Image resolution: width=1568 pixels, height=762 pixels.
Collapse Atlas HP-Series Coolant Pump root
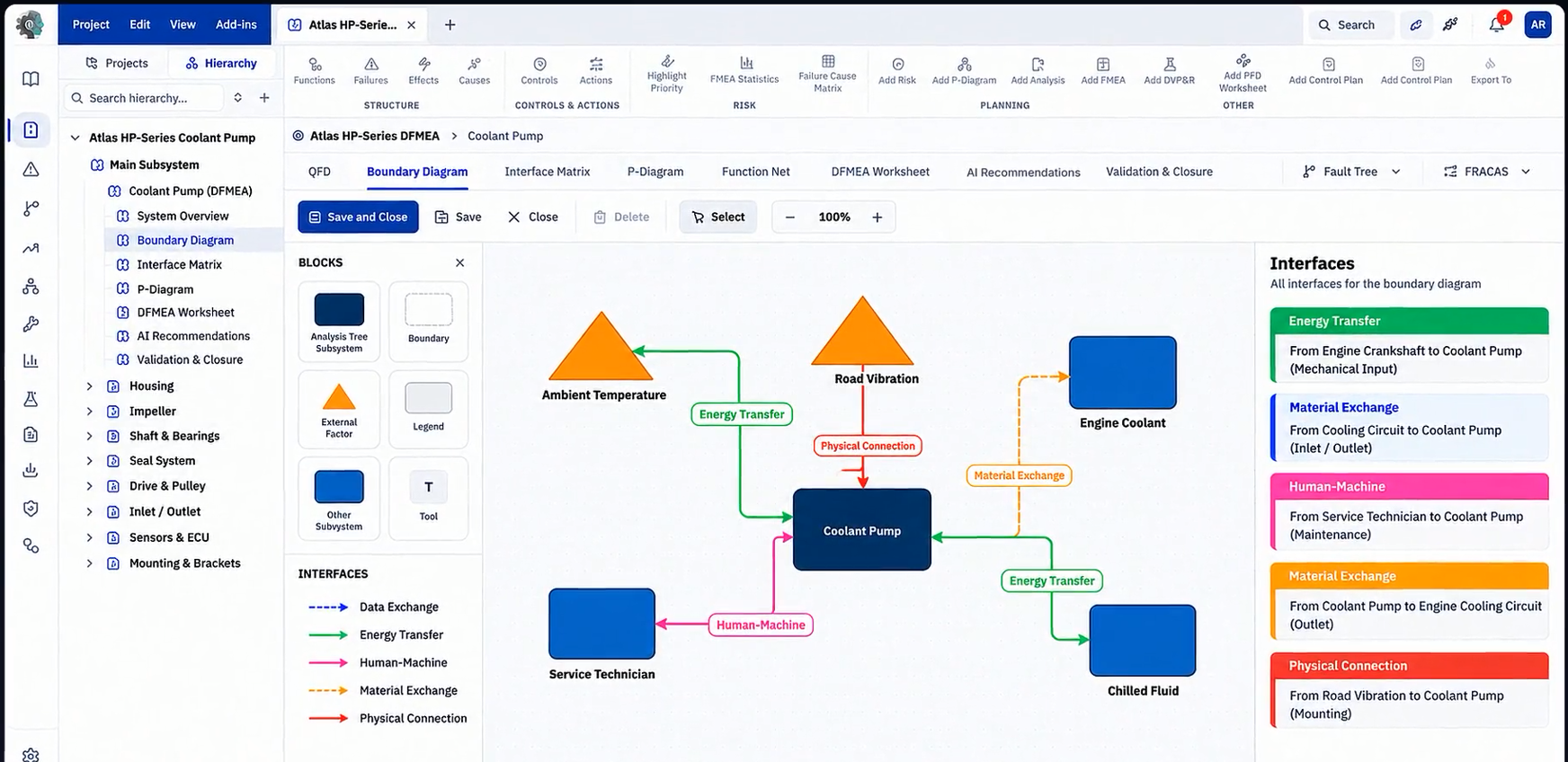76,137
